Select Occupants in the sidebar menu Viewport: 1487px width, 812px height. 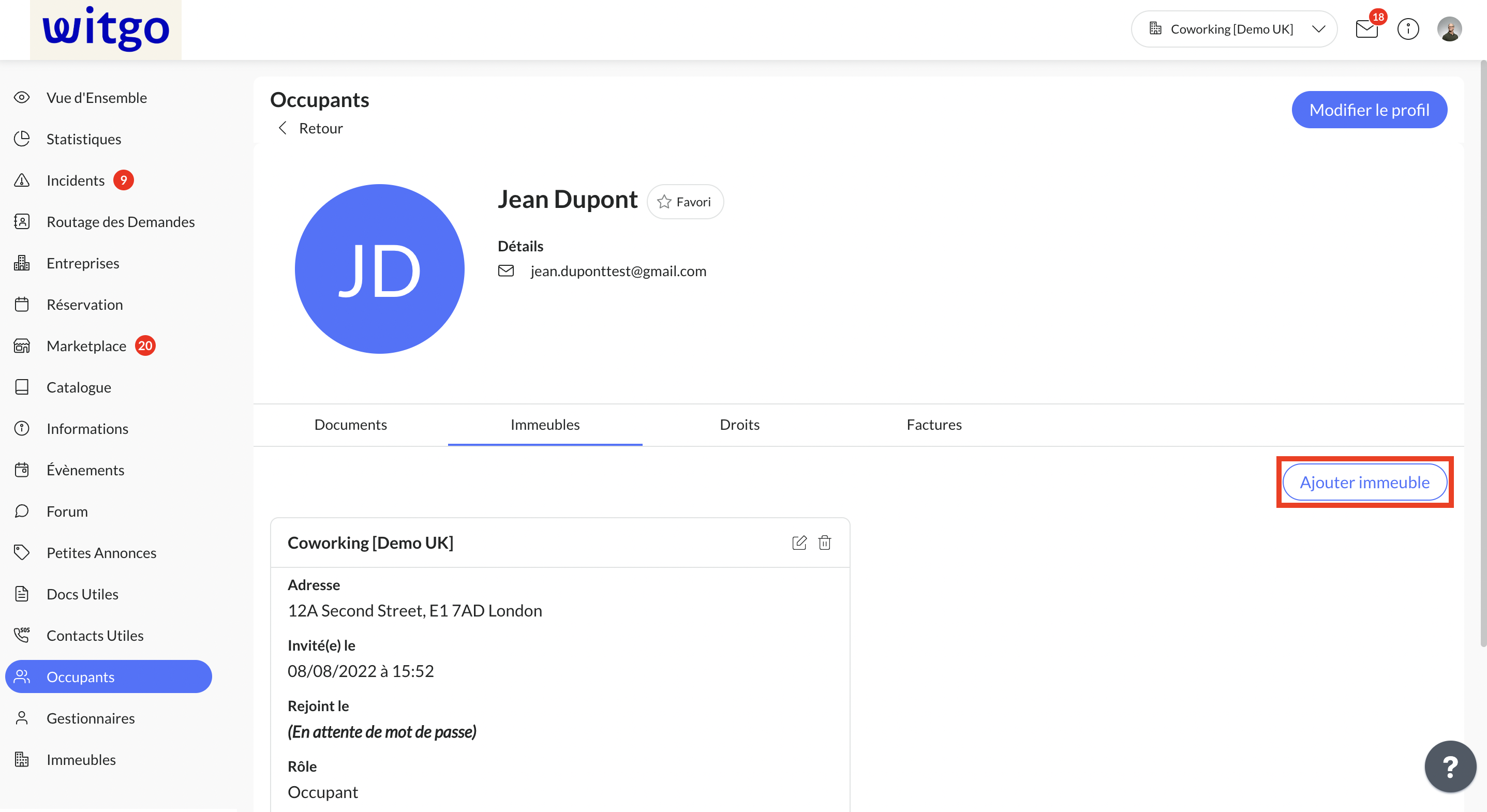coord(109,676)
